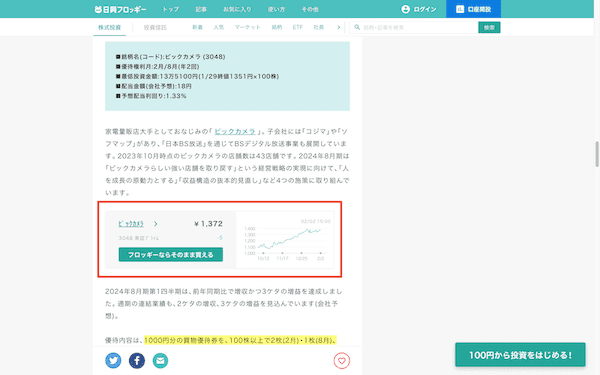Click the page vertical scrollbar thumb
This screenshot has height=375, width=600.
[597, 154]
